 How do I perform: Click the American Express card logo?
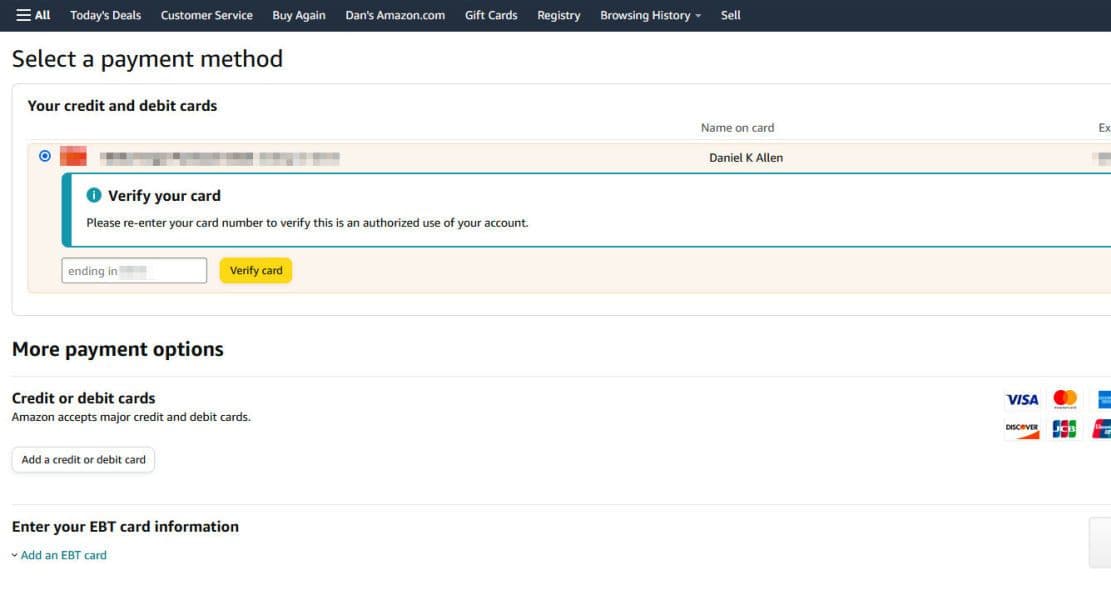[1103, 399]
